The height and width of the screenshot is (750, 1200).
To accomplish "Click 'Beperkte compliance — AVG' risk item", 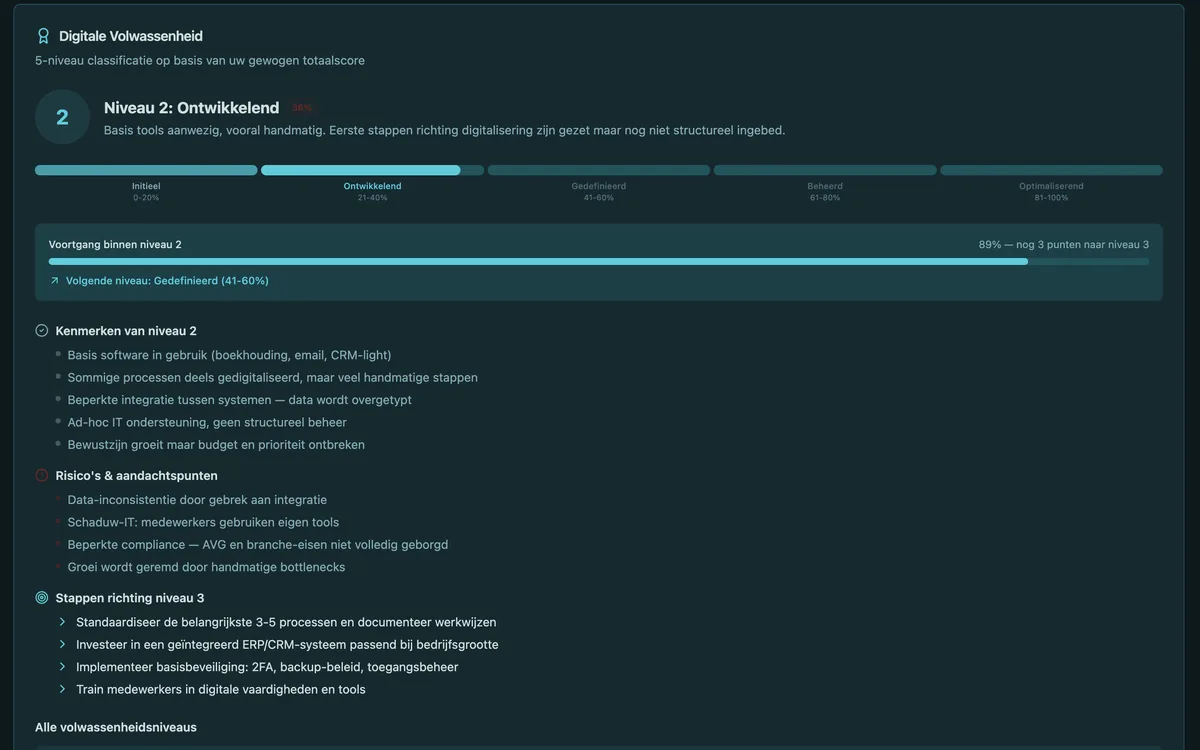I will (257, 545).
